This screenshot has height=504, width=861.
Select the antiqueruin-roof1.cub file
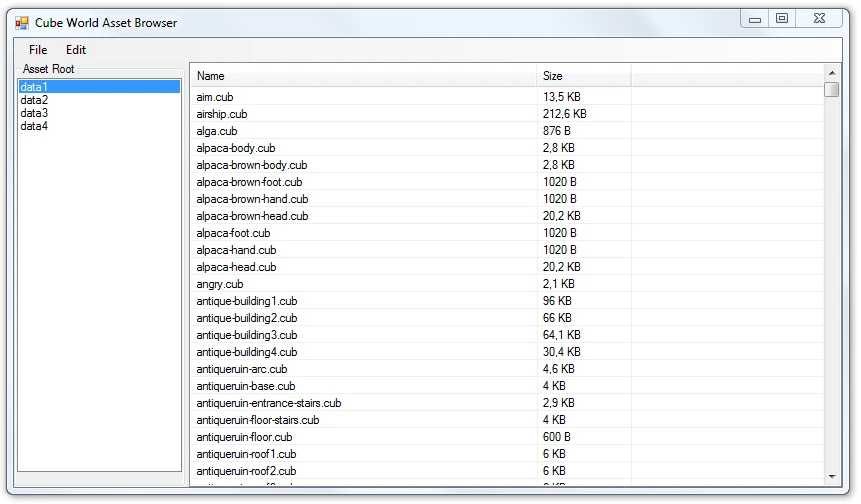pyautogui.click(x=246, y=455)
